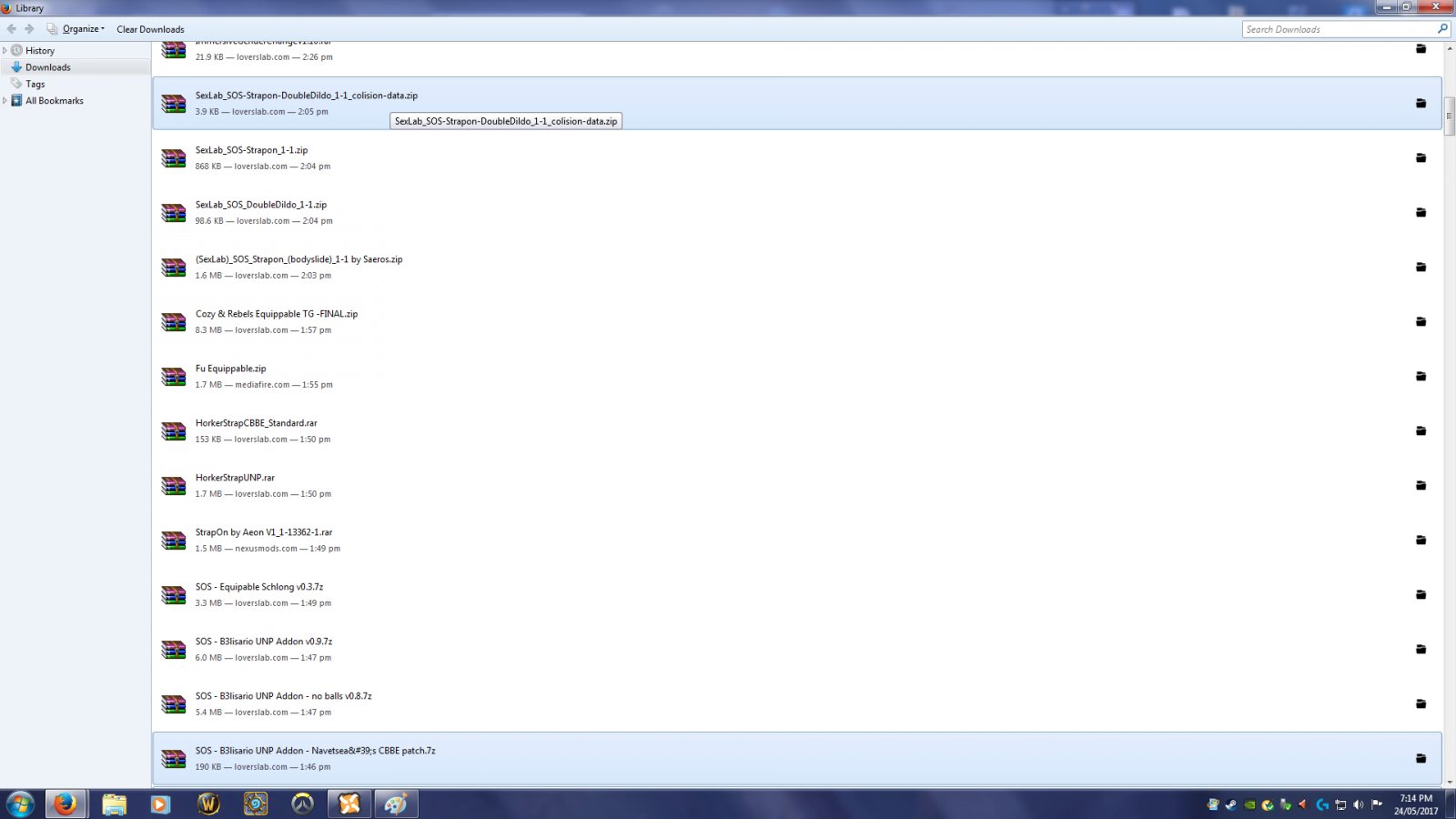
Task: Open containing folder for the Aeon V1_1 rar
Action: [x=1421, y=540]
